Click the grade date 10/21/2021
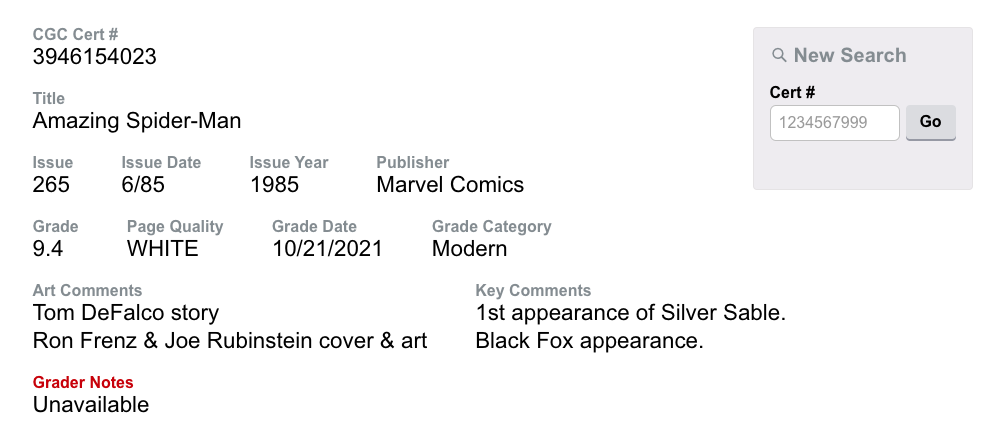 [327, 249]
